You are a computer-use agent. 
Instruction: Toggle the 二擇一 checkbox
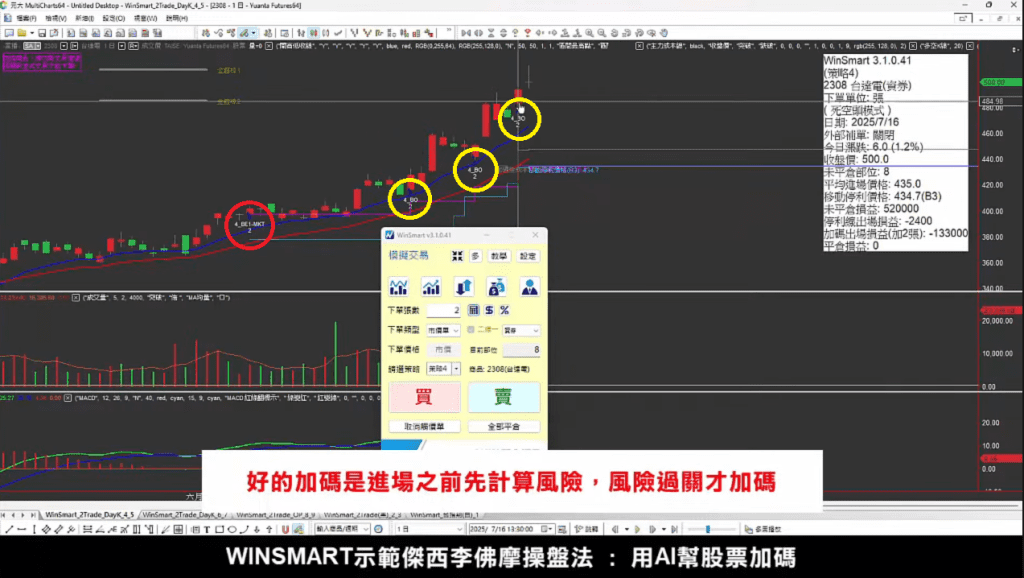(471, 330)
